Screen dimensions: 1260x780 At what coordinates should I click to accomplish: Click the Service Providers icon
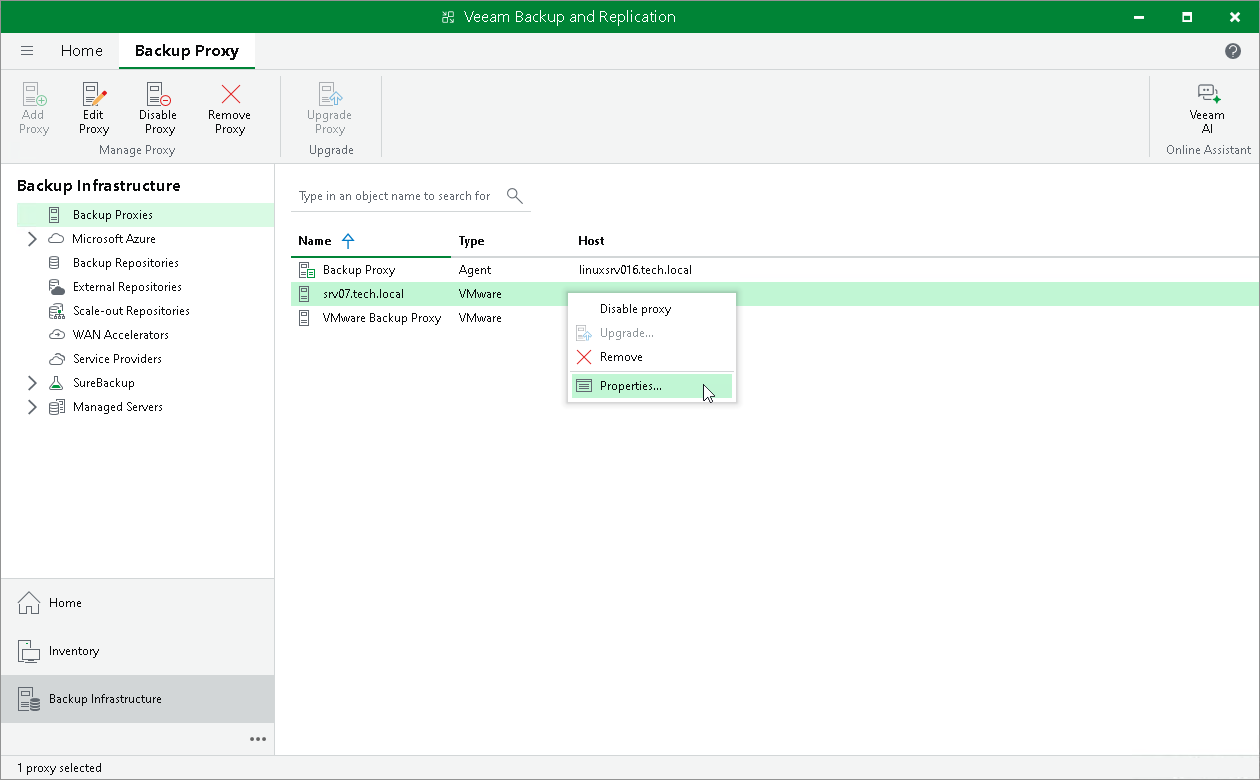(x=56, y=359)
